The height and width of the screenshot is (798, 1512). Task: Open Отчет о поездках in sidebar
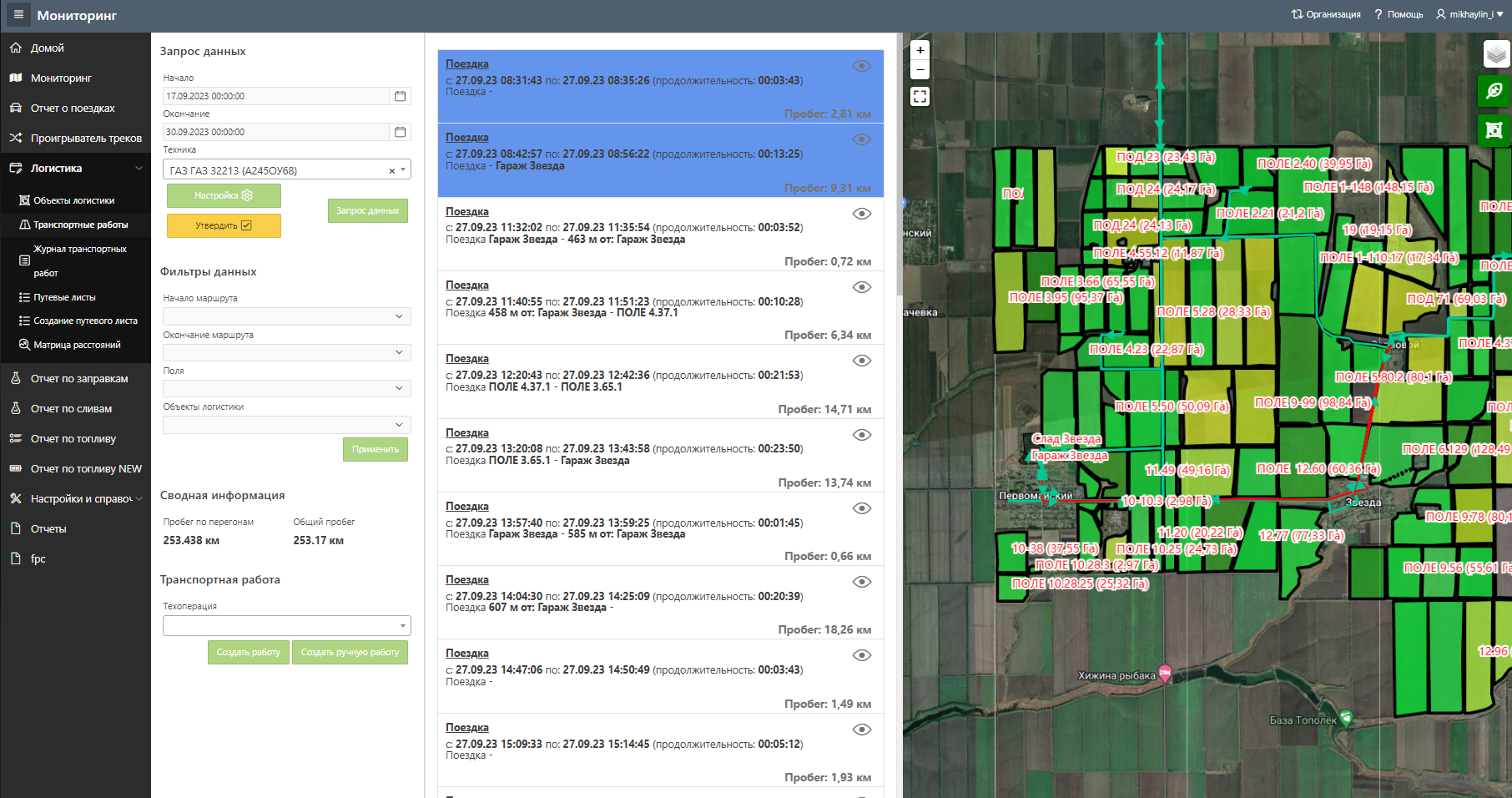(73, 109)
